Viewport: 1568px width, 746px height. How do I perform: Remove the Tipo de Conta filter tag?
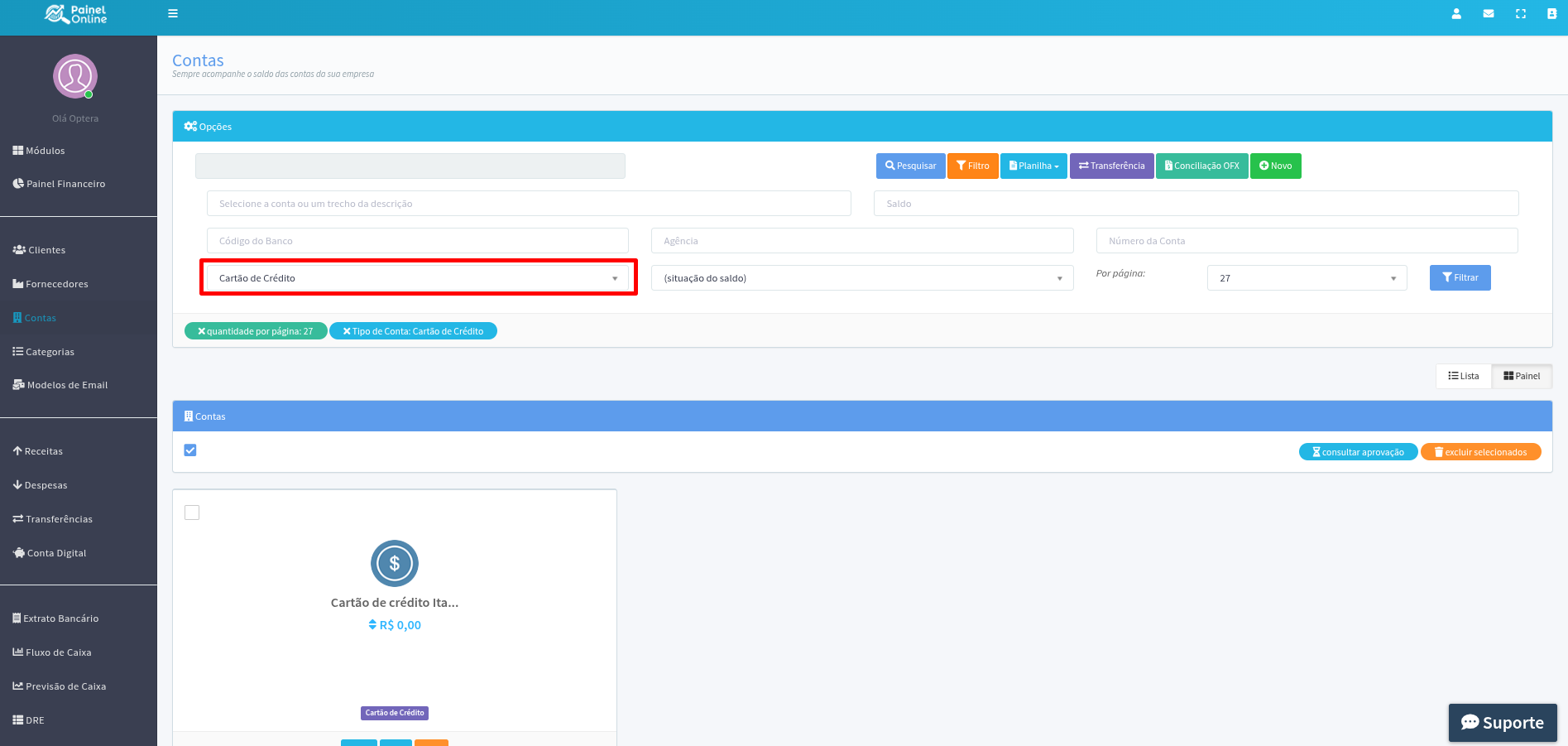point(348,331)
